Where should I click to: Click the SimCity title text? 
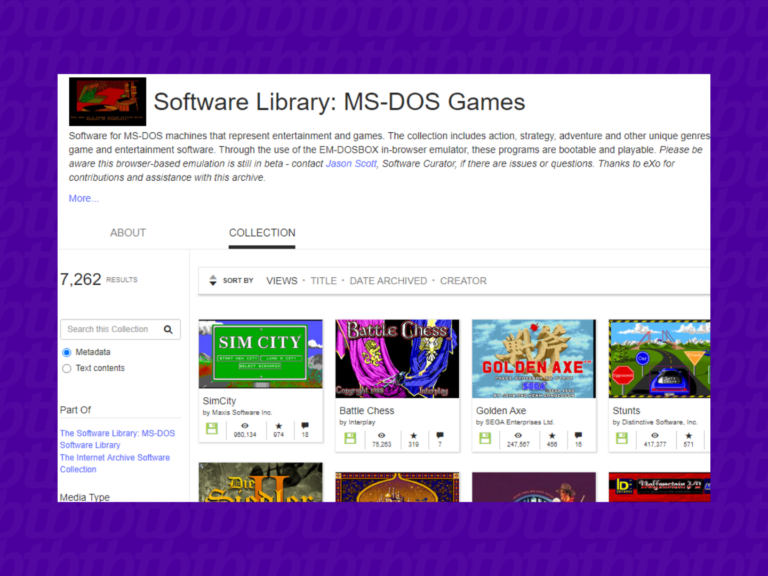[219, 401]
